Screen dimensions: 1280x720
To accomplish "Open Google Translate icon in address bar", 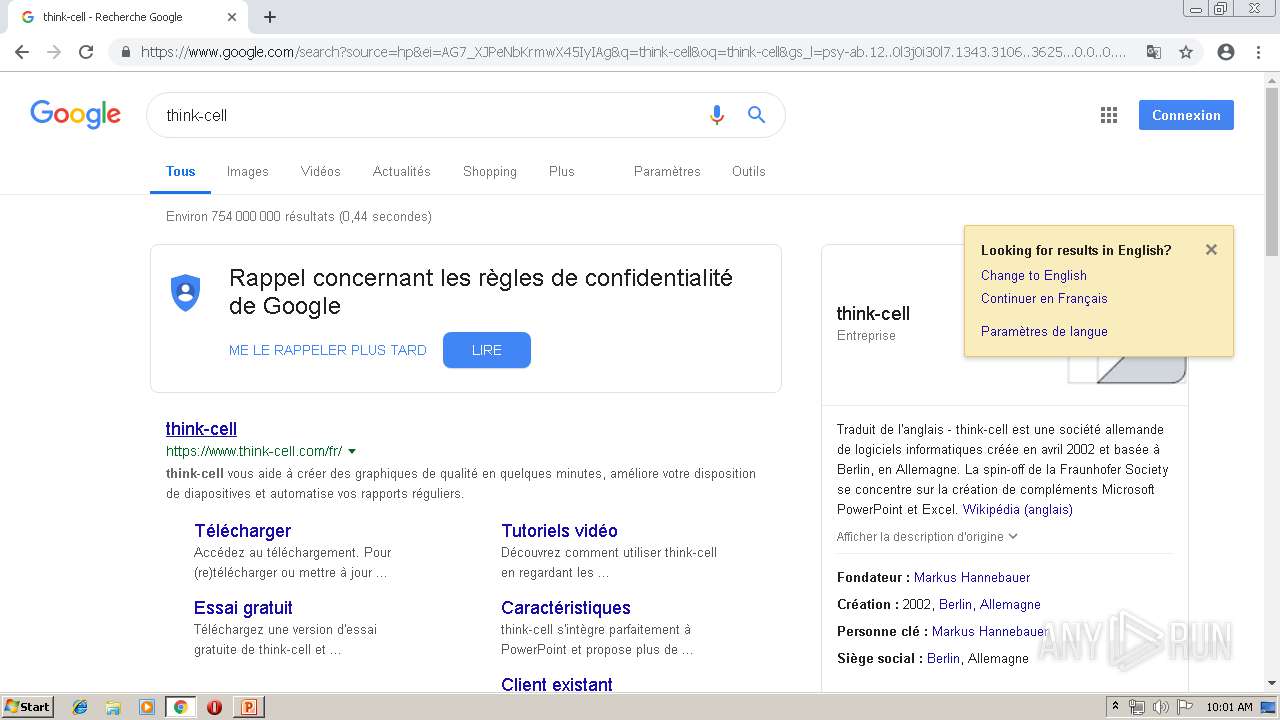I will (x=1154, y=52).
